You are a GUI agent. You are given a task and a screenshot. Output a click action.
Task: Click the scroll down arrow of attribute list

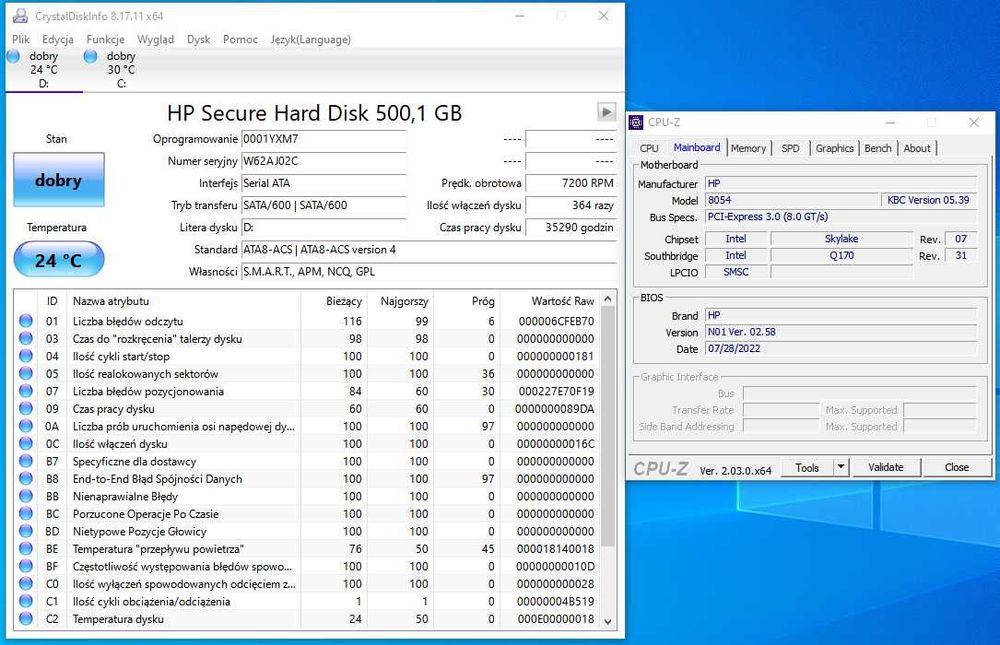click(608, 621)
